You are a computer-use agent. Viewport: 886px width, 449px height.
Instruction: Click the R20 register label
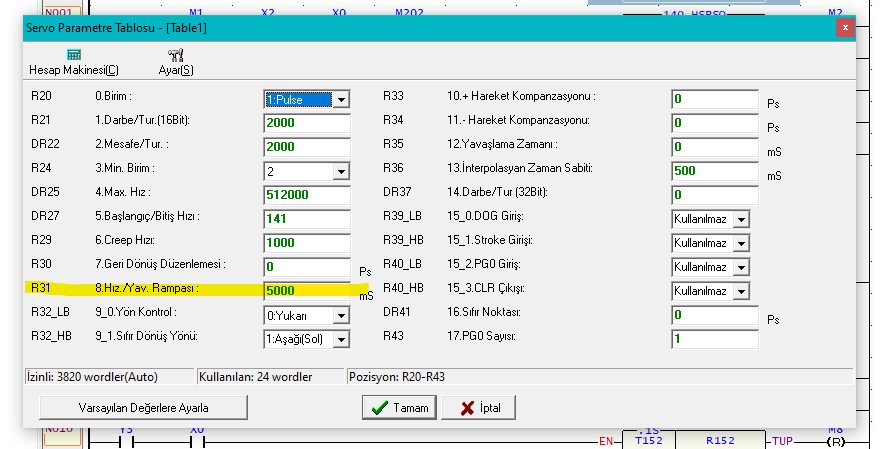coord(41,96)
